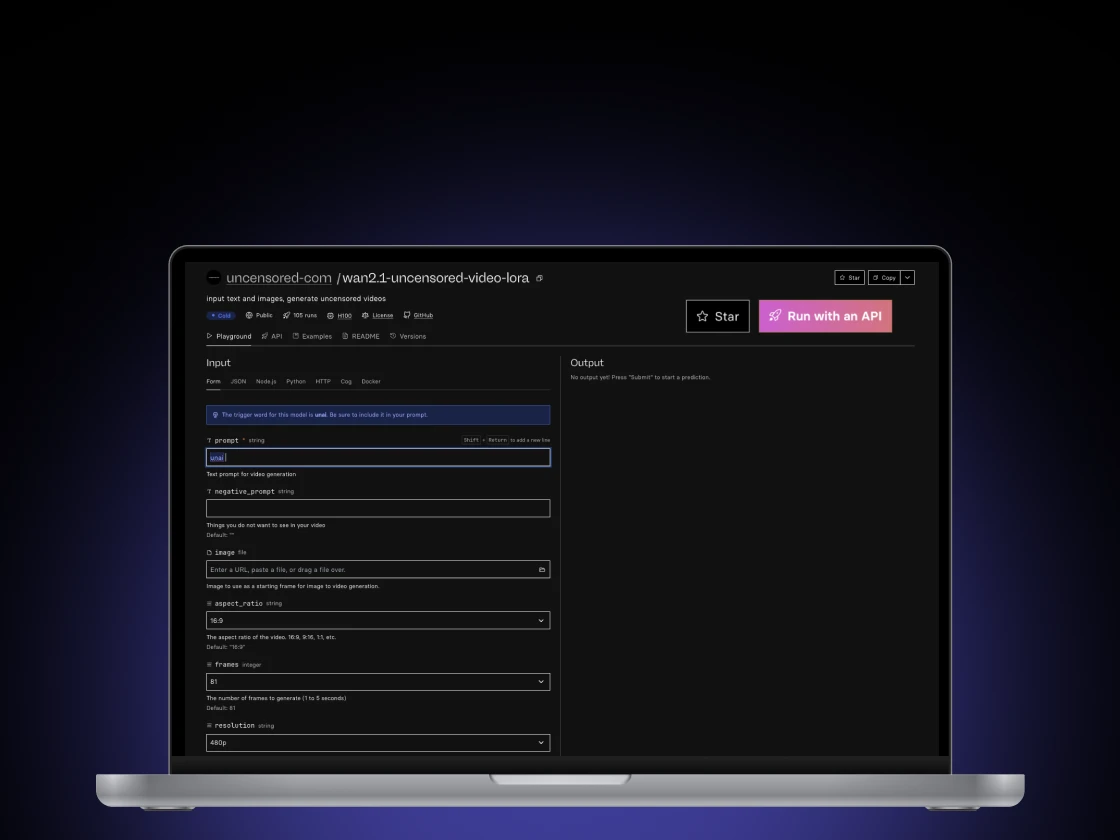Open the frames dropdown showing 81
Viewport: 1120px width, 840px height.
pos(378,681)
